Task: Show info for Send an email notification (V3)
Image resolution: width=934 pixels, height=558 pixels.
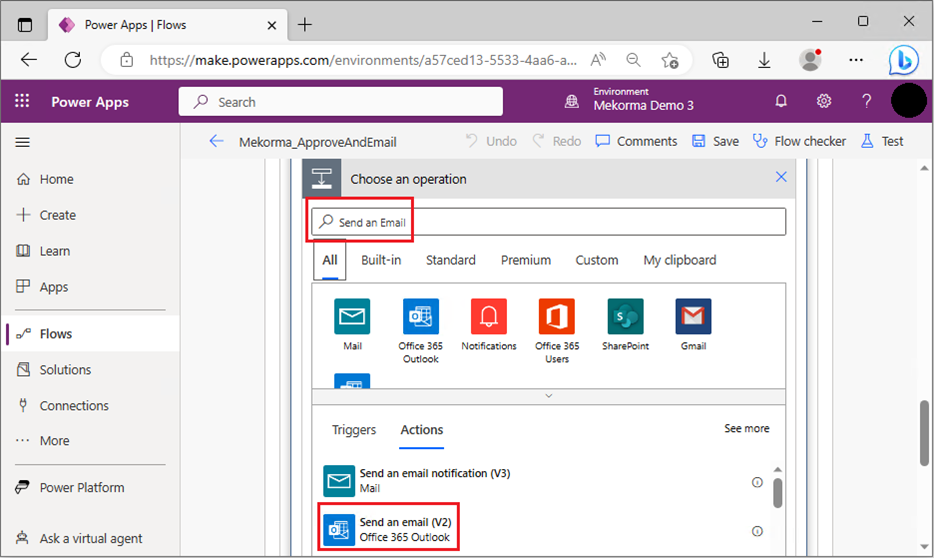Action: [x=757, y=482]
